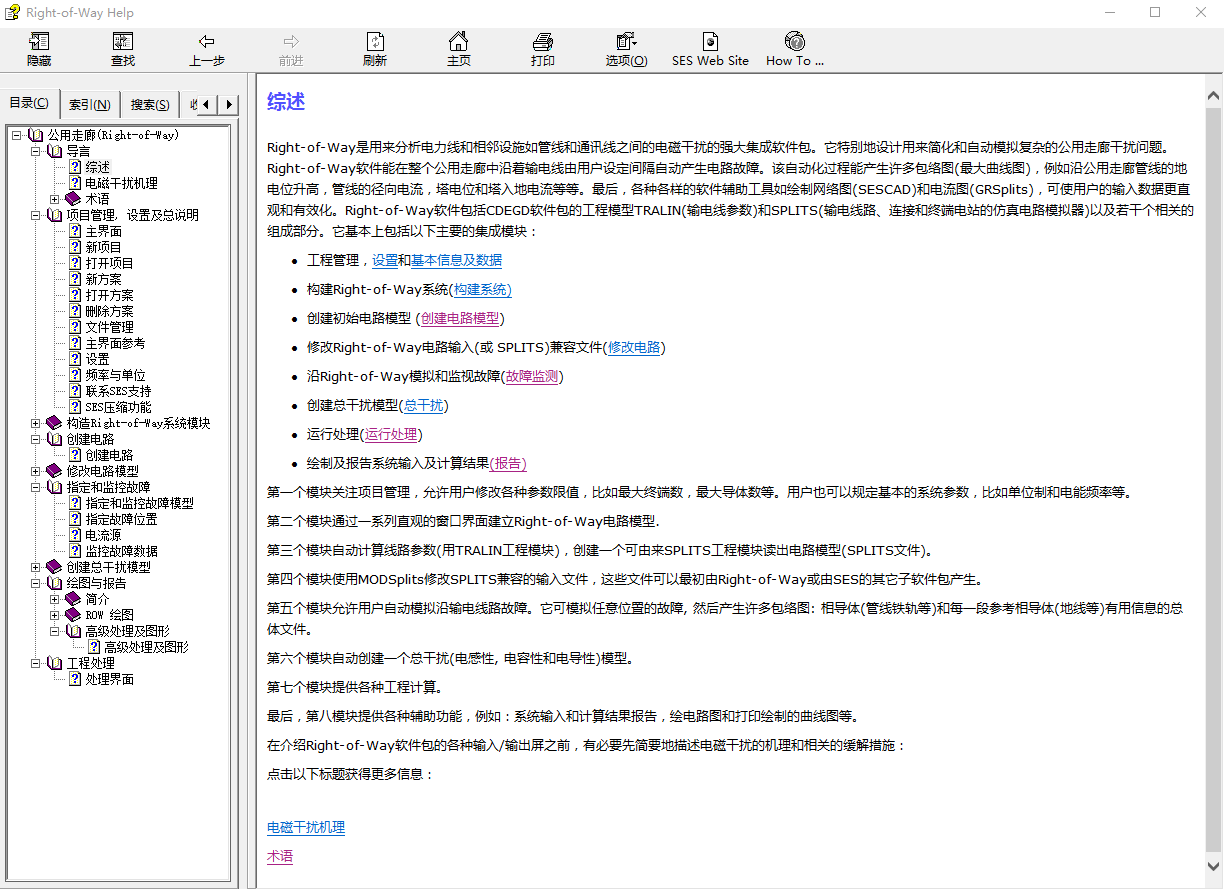
Task: Follow the 运行处理 link
Action: pos(391,434)
